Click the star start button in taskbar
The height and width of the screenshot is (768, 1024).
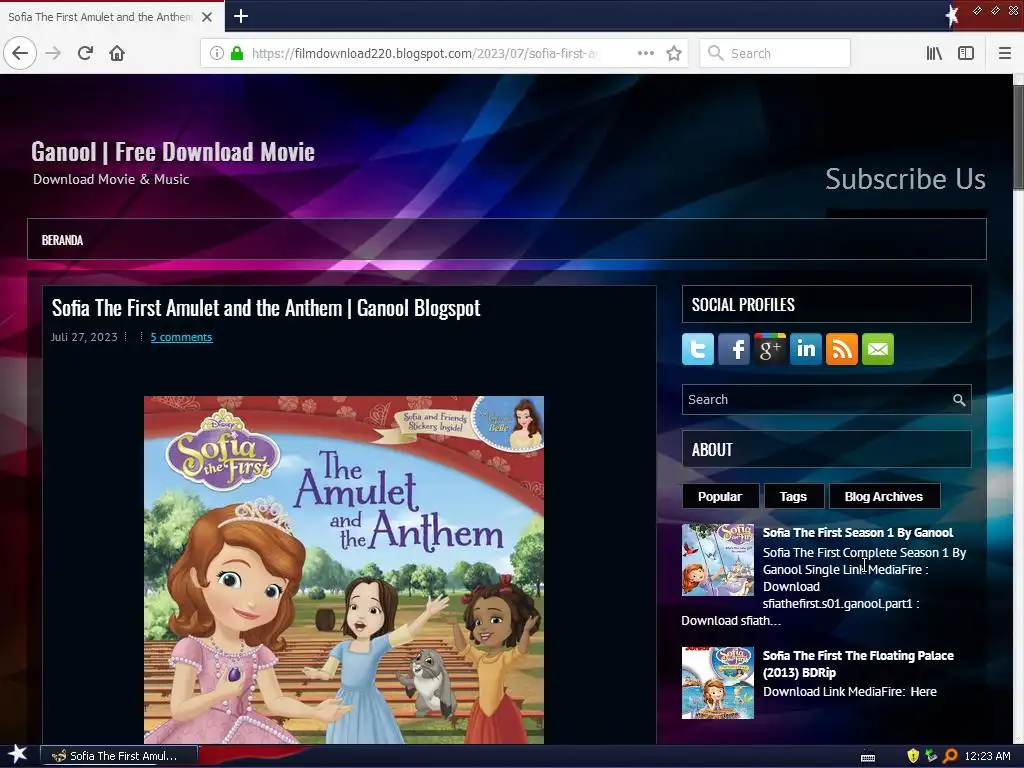[x=17, y=755]
